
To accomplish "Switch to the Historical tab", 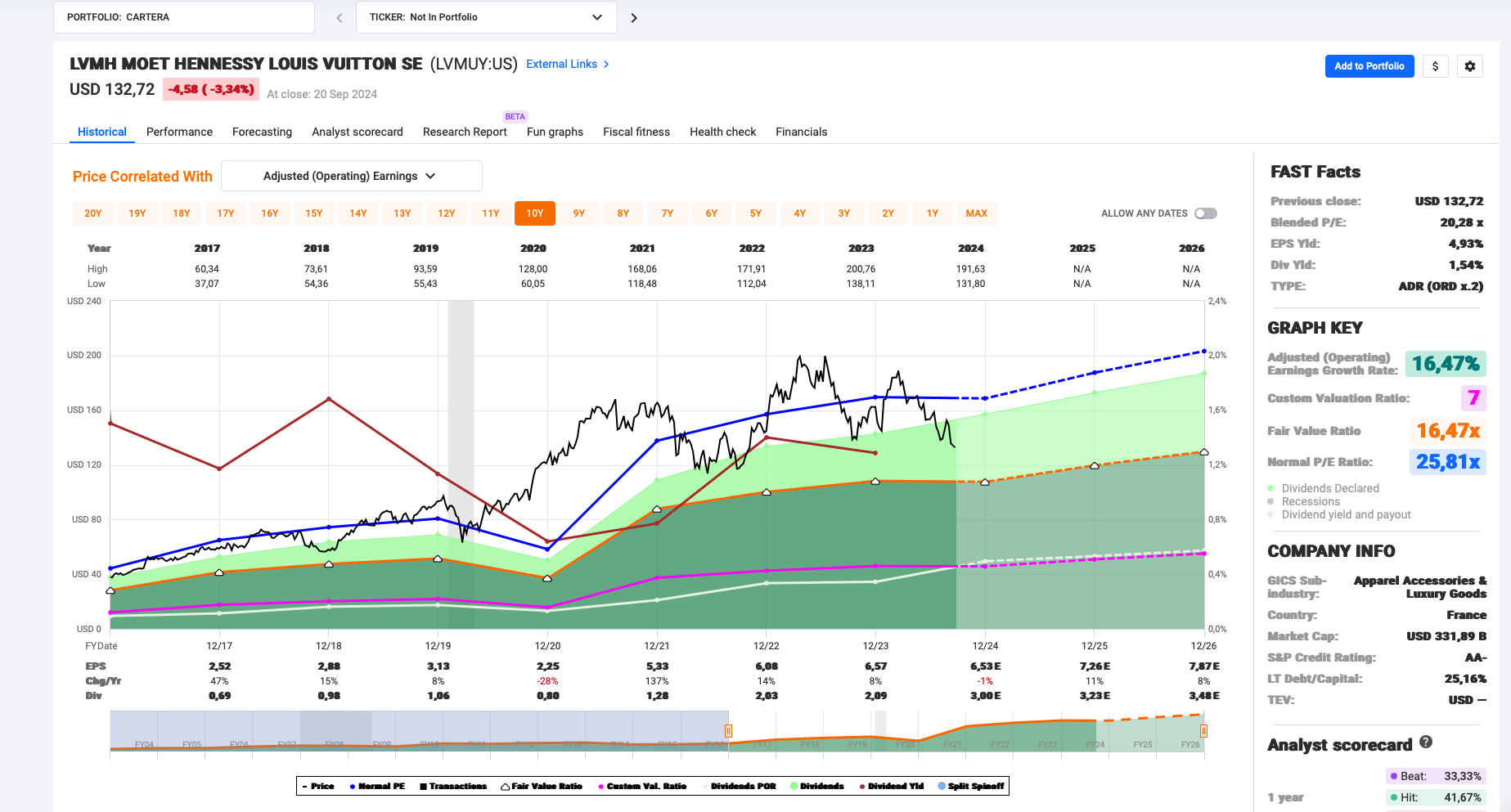I will click(102, 132).
